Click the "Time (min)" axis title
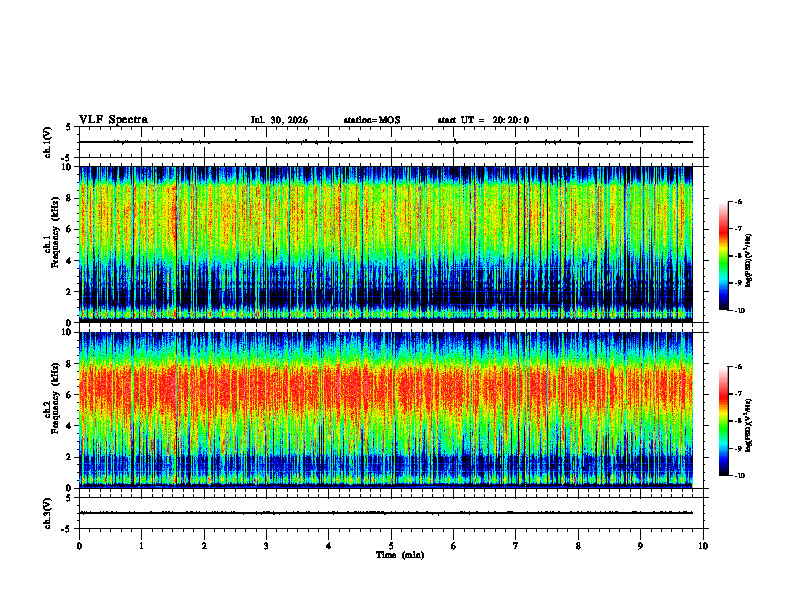Viewport: 792px width, 612px height. click(400, 555)
